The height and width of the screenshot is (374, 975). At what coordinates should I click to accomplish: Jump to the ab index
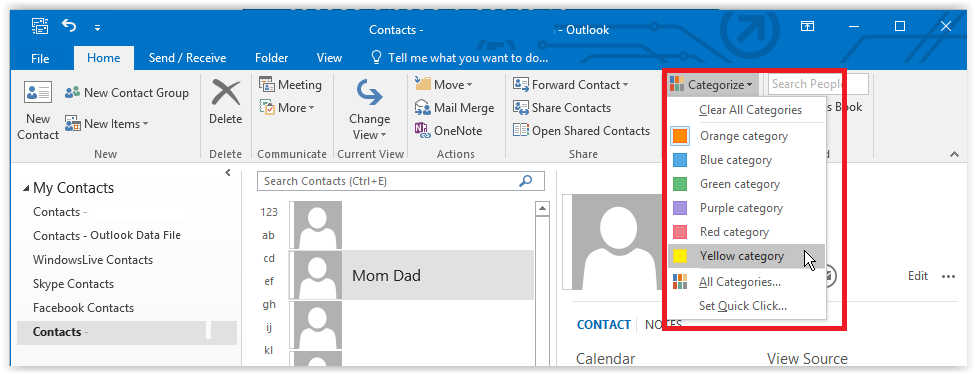tap(269, 235)
